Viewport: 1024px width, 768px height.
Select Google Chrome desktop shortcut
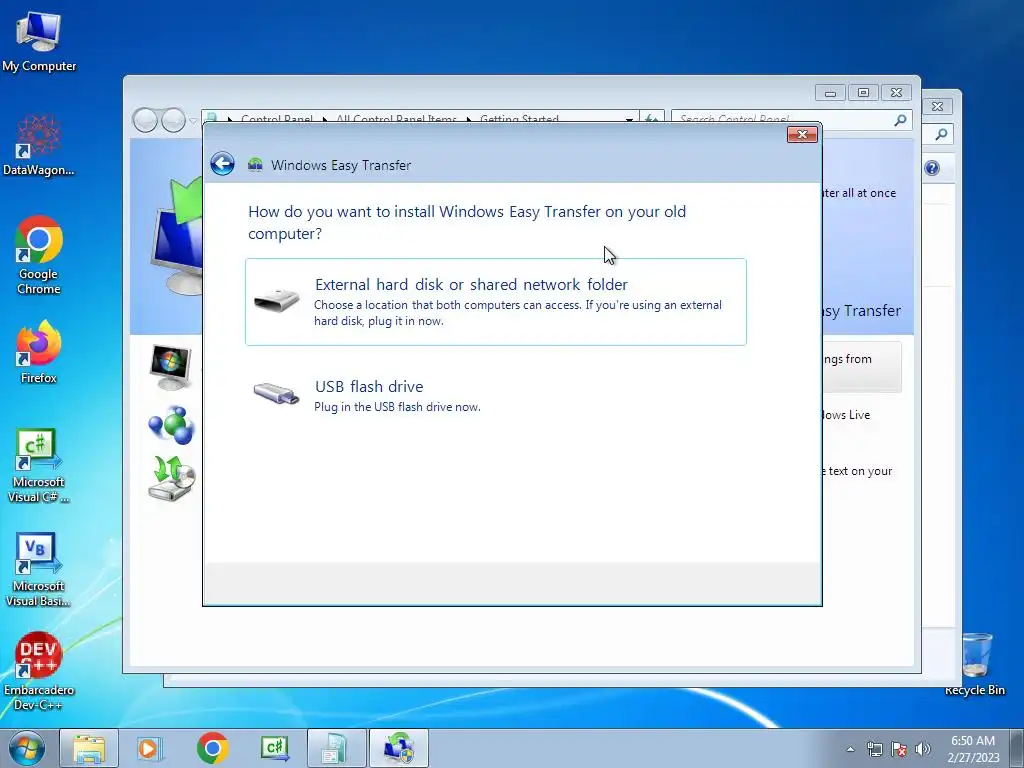coord(39,256)
